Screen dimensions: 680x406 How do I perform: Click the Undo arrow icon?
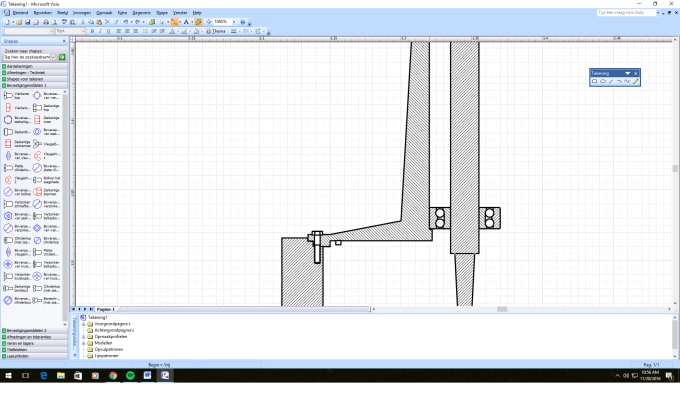click(x=126, y=22)
